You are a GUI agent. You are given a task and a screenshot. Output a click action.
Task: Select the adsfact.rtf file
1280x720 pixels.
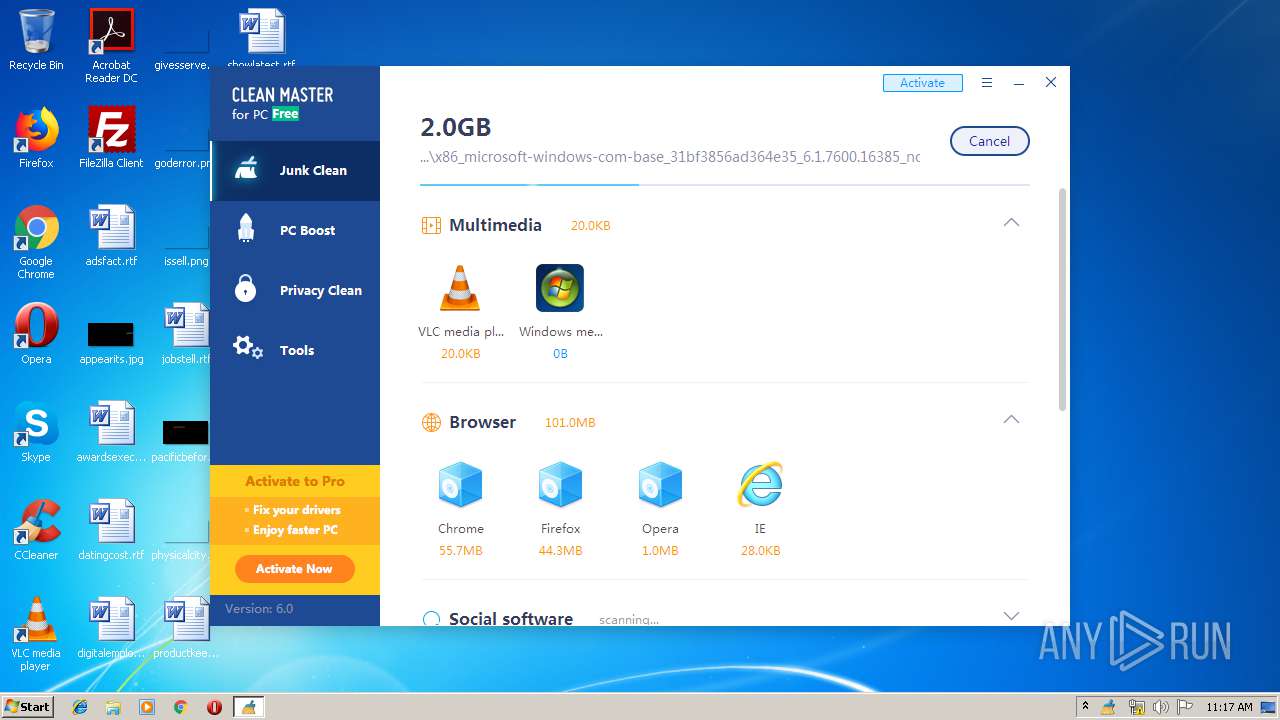111,236
